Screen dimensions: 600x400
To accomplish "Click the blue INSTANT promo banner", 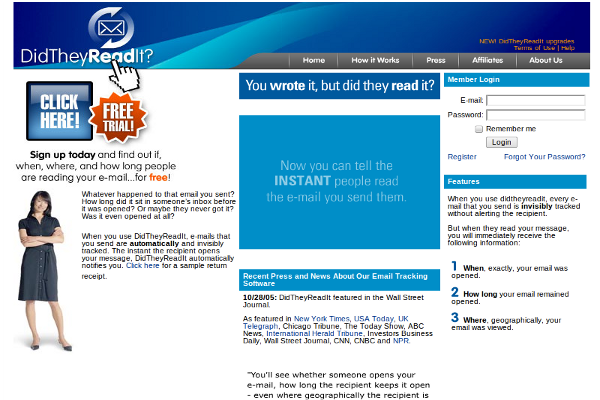I will tap(339, 182).
